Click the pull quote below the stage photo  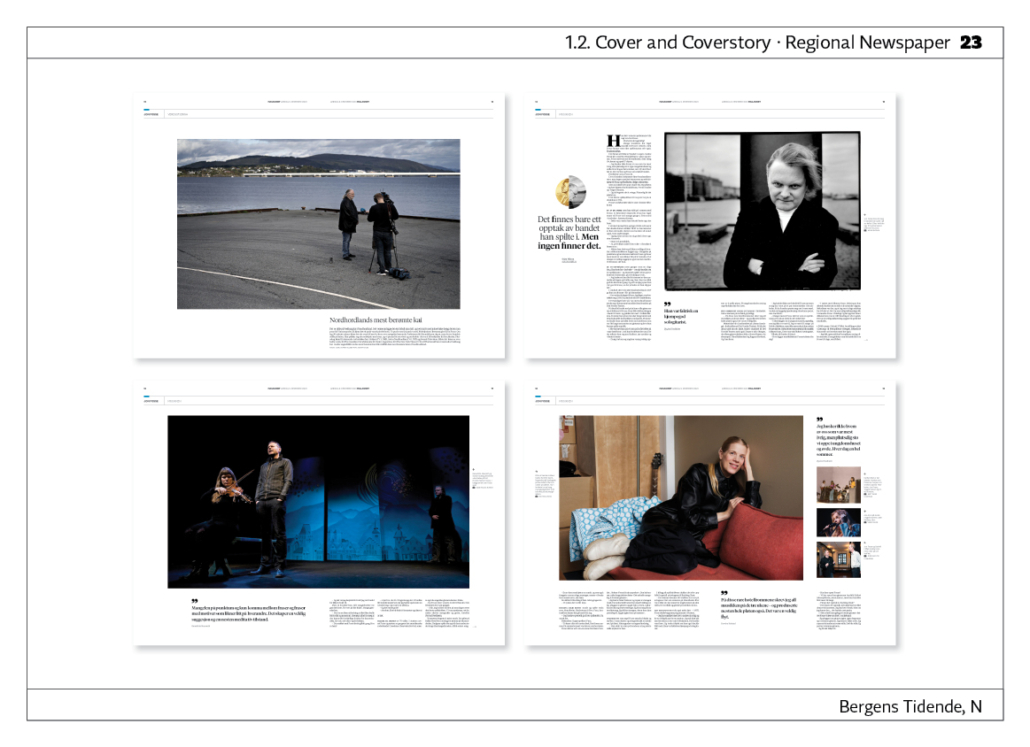click(249, 614)
